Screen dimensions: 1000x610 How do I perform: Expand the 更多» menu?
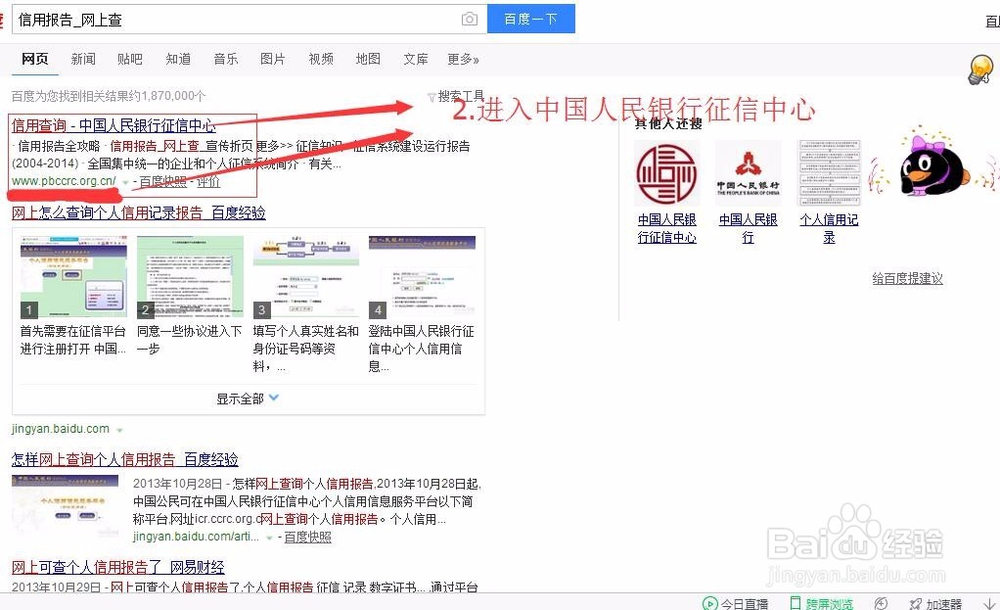coord(463,59)
